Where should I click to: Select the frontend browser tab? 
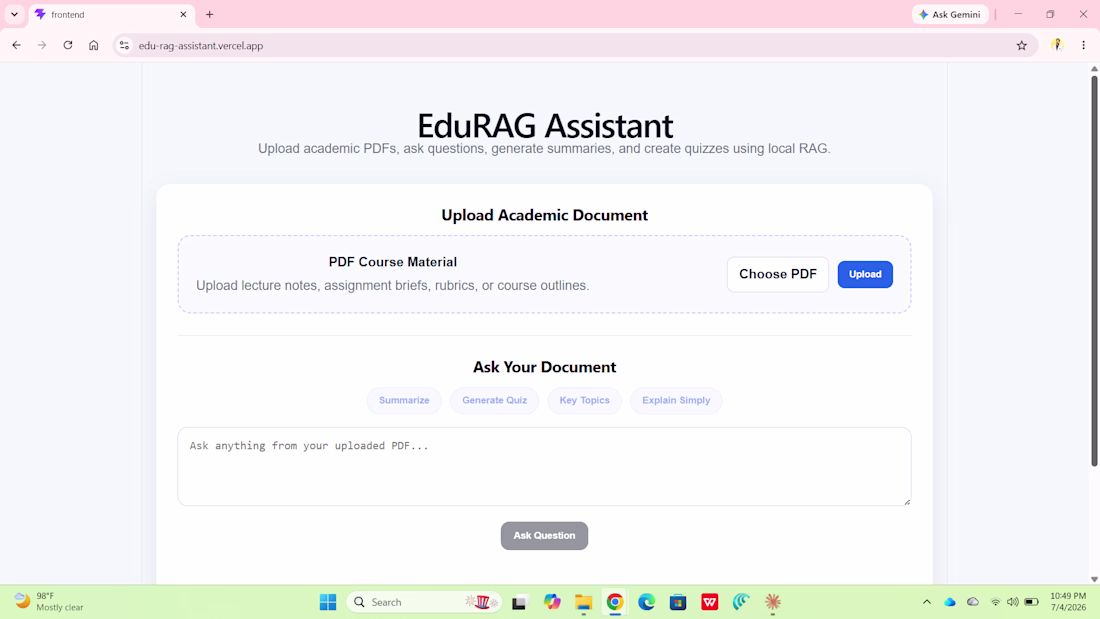(x=111, y=15)
